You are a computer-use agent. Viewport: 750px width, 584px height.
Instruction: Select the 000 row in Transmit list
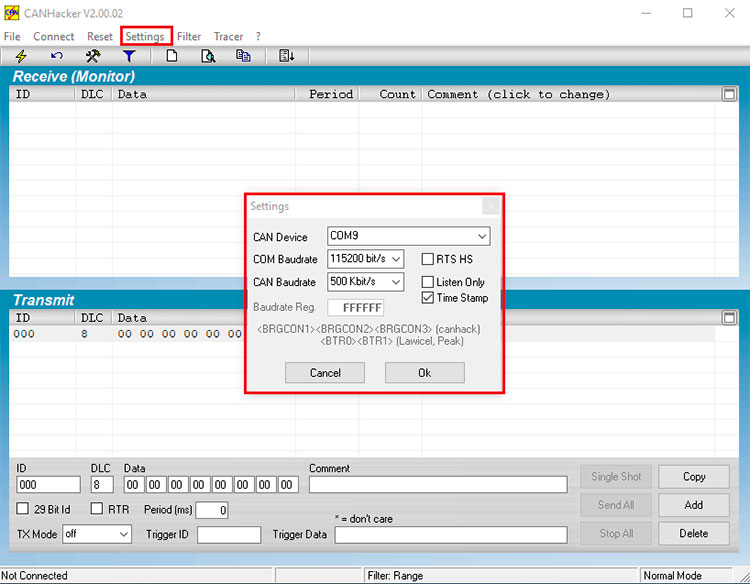(362, 334)
